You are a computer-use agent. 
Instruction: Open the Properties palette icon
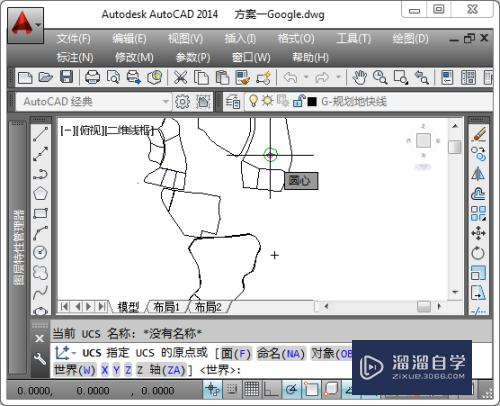pyautogui.click(x=447, y=78)
